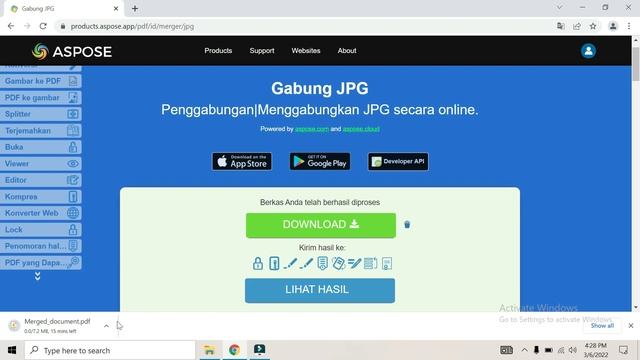The width and height of the screenshot is (640, 360).
Task: Click the Google Play badge
Action: pyautogui.click(x=320, y=162)
